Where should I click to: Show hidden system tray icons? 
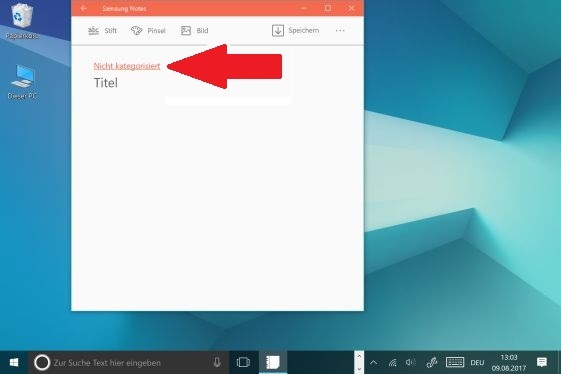point(374,363)
